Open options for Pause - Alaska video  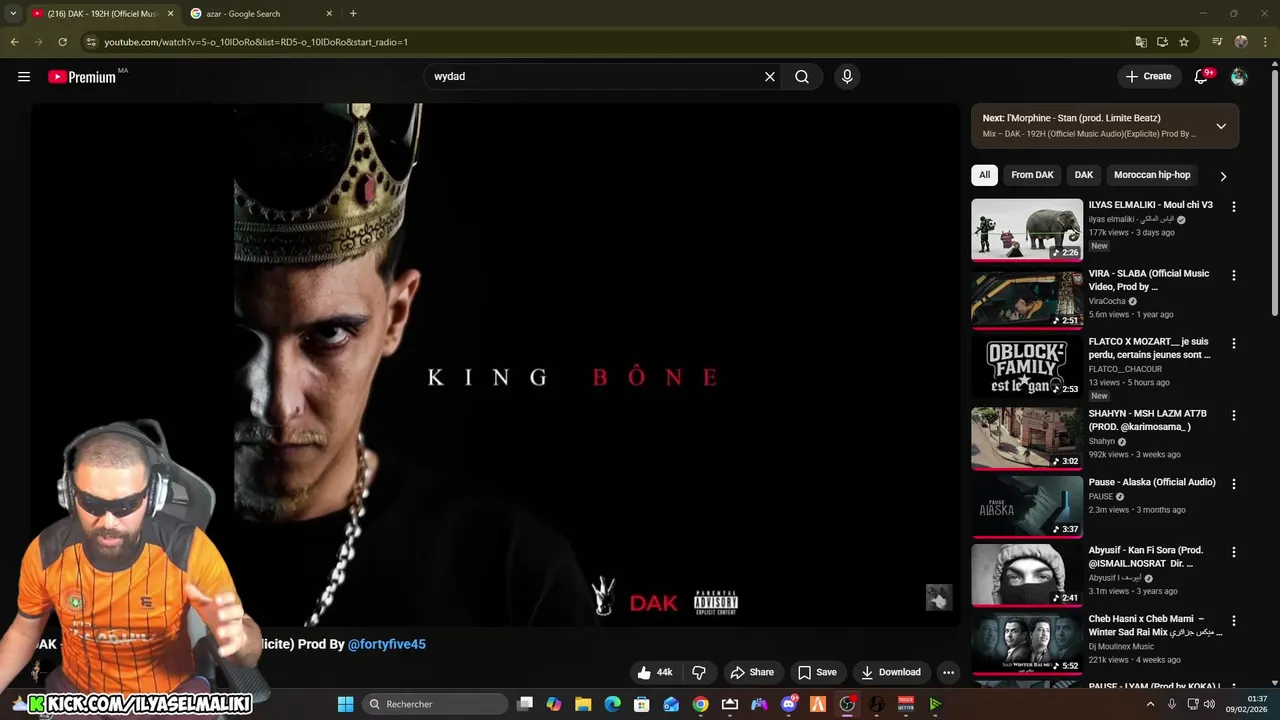click(x=1233, y=483)
